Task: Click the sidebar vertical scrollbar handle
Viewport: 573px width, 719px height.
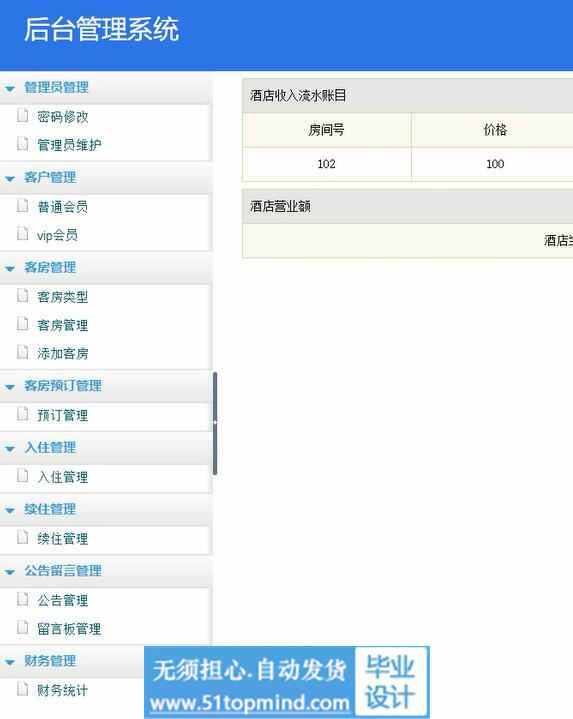Action: 215,423
